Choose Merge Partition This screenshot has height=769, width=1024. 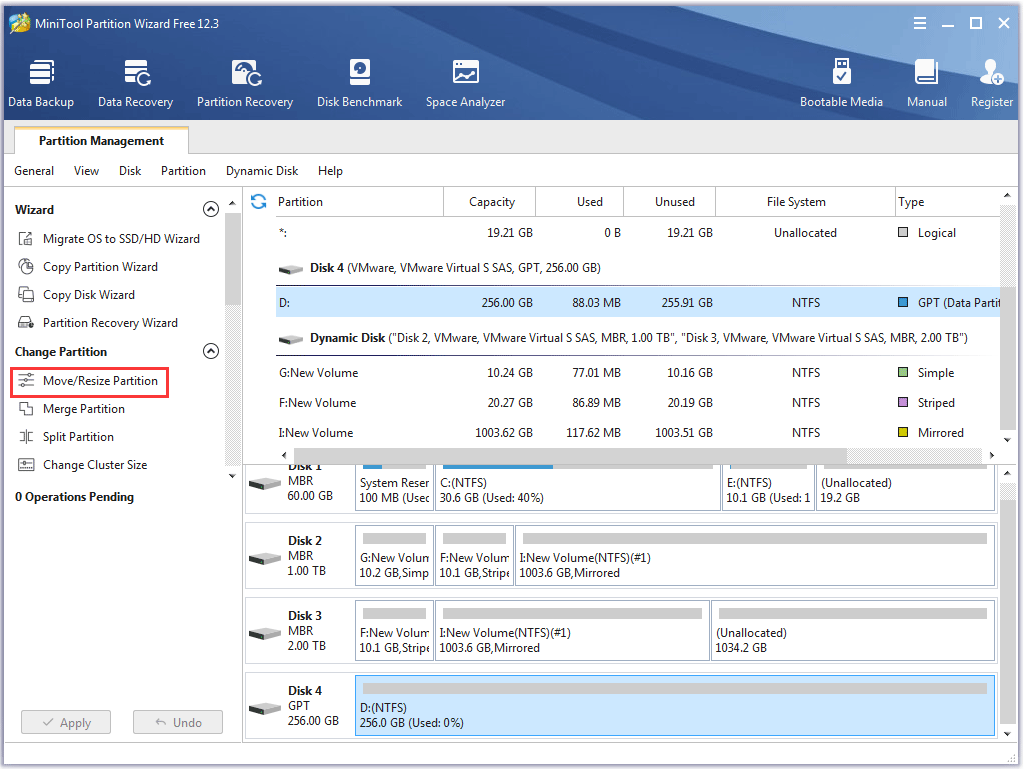click(84, 409)
